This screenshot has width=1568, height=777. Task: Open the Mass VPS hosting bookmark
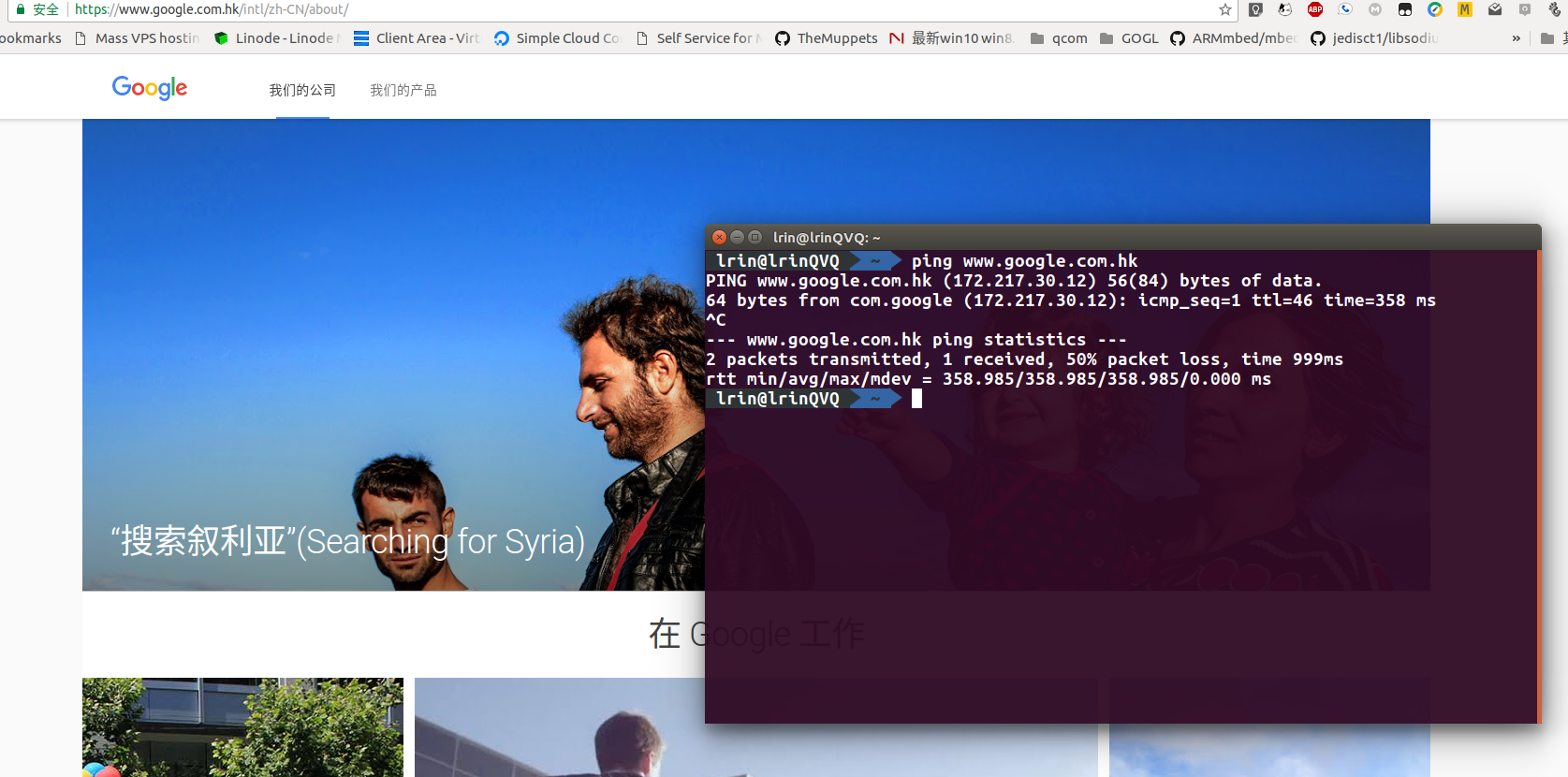pos(138,38)
